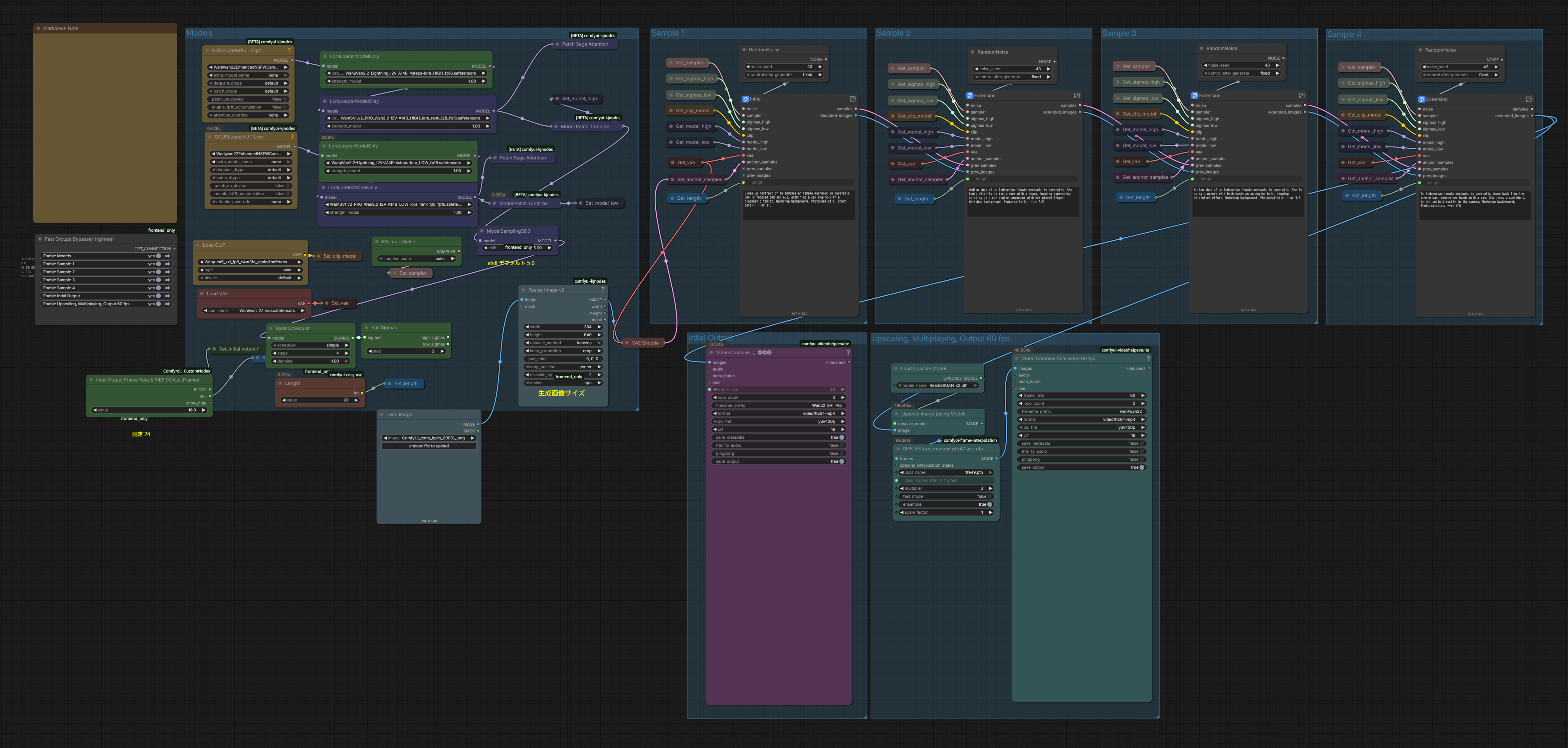Screen dimensions: 1568x748
Task: Jump to Models group via arrow icon
Action: point(168,256)
